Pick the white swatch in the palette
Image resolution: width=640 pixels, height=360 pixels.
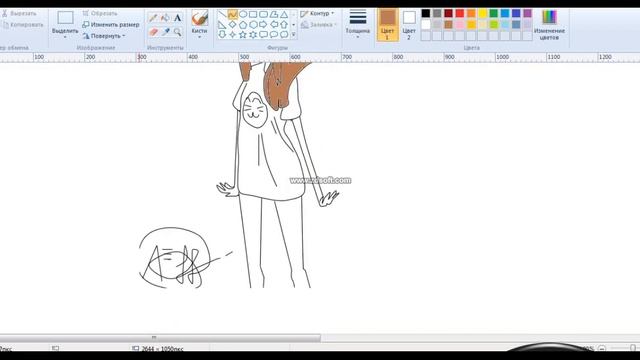[x=426, y=24]
